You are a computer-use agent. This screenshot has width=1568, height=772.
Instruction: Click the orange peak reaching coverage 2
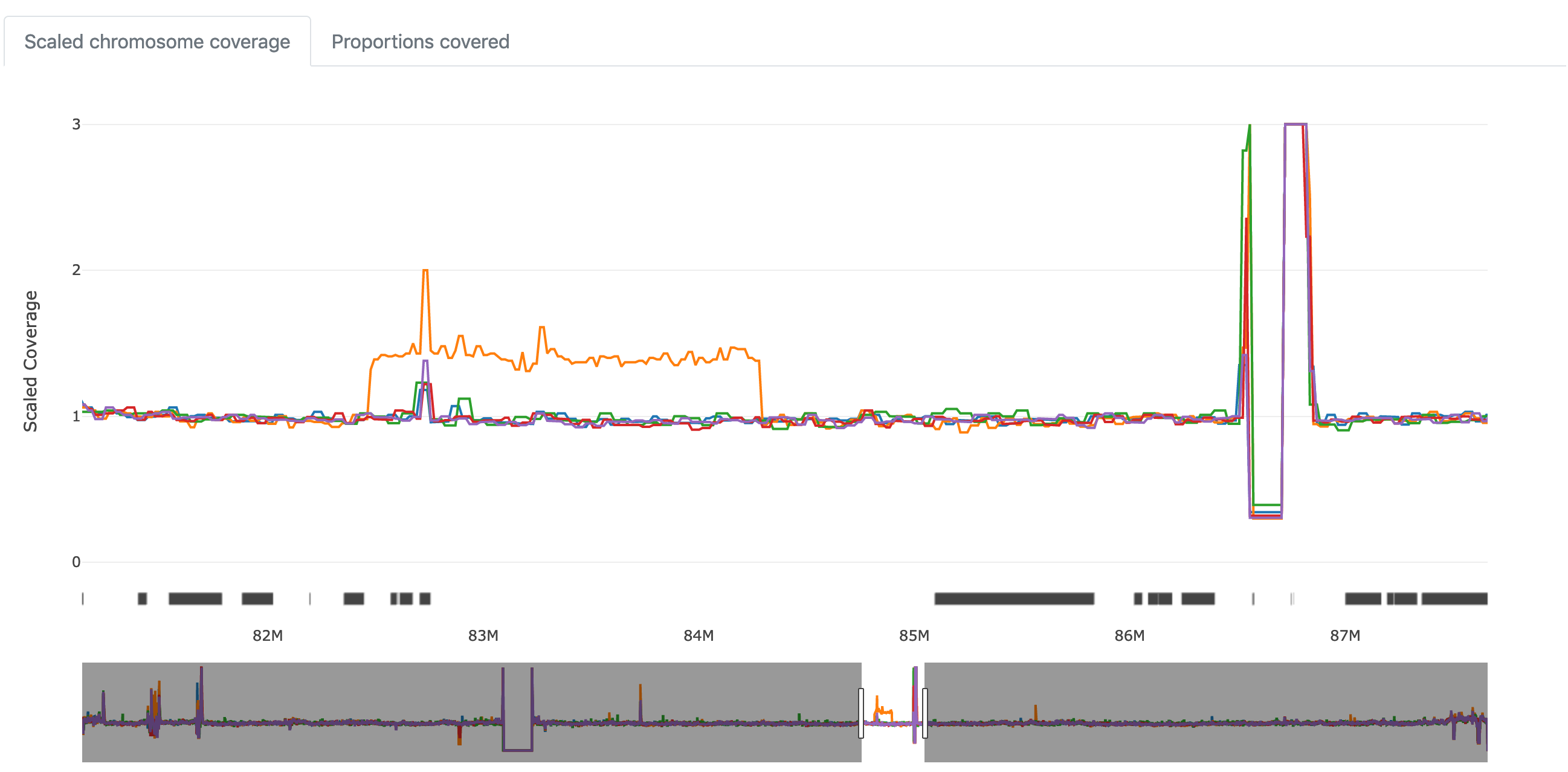click(425, 271)
